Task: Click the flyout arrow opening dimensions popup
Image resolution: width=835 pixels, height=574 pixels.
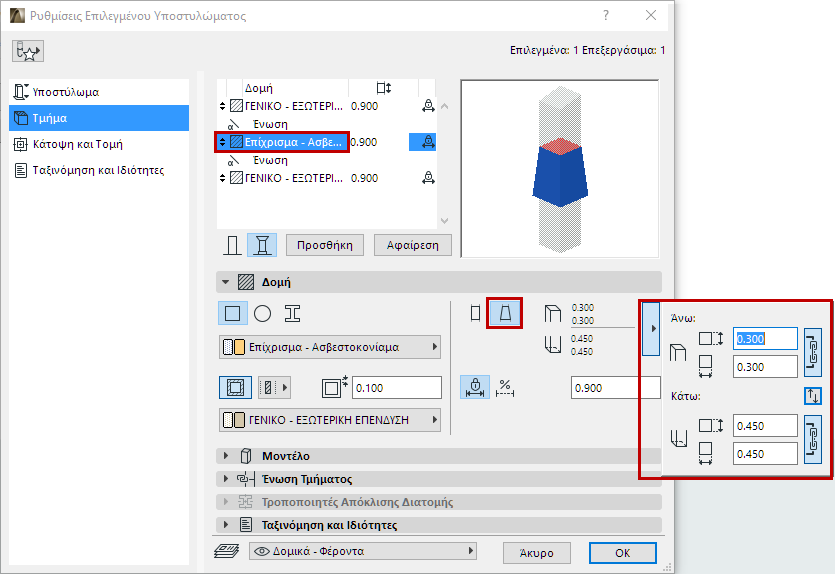Action: click(x=651, y=329)
